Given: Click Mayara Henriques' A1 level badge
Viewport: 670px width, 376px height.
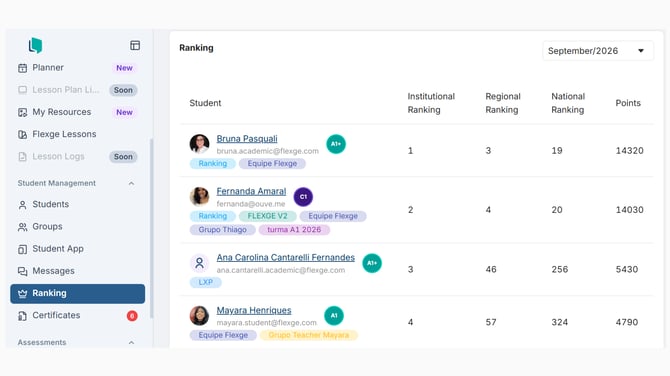Looking at the screenshot, I should [334, 316].
